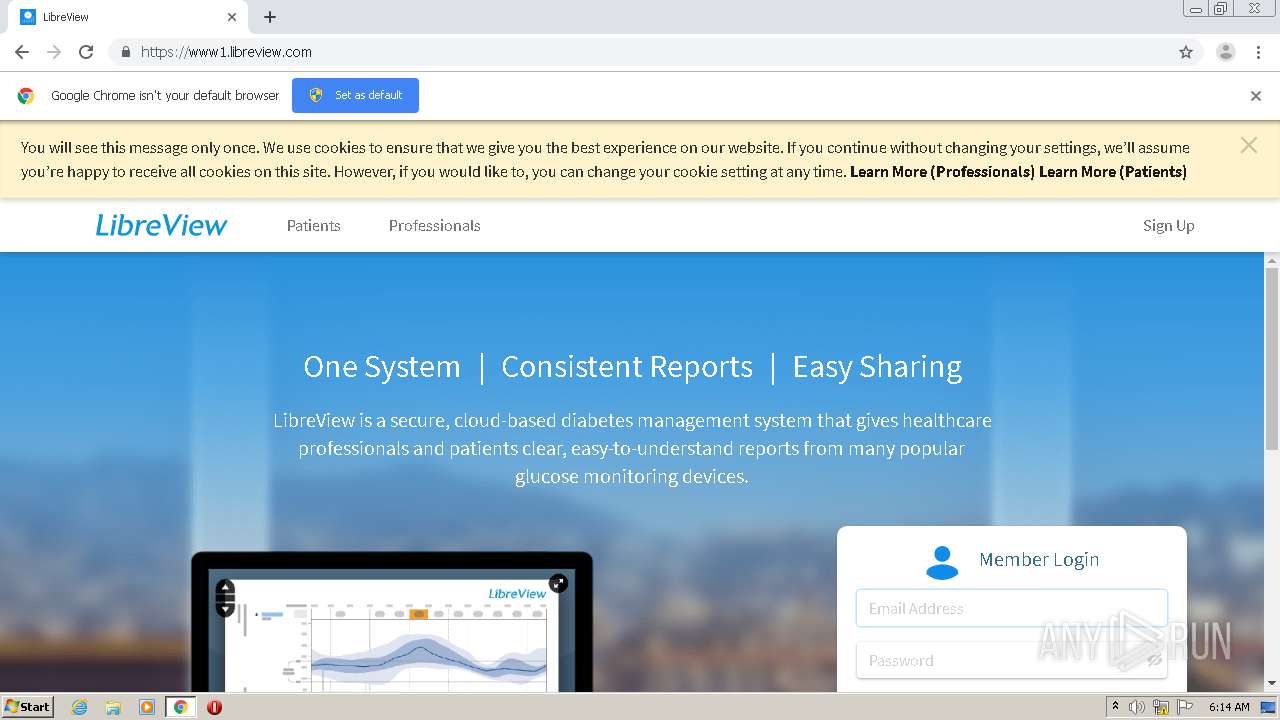1280x720 pixels.
Task: Click the Email Address field
Action: click(1012, 608)
